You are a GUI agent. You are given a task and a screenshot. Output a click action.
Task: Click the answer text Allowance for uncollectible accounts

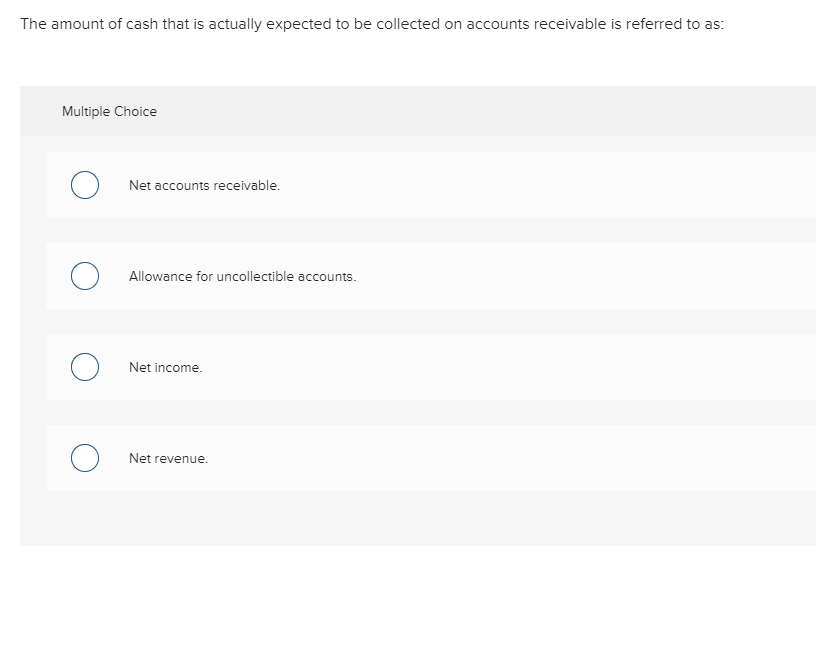tap(242, 276)
